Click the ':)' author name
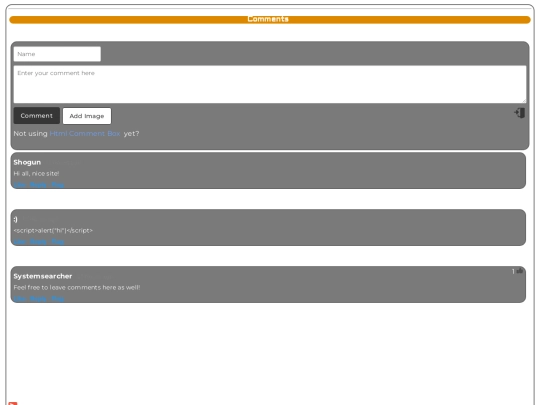The height and width of the screenshot is (405, 540). 15,219
